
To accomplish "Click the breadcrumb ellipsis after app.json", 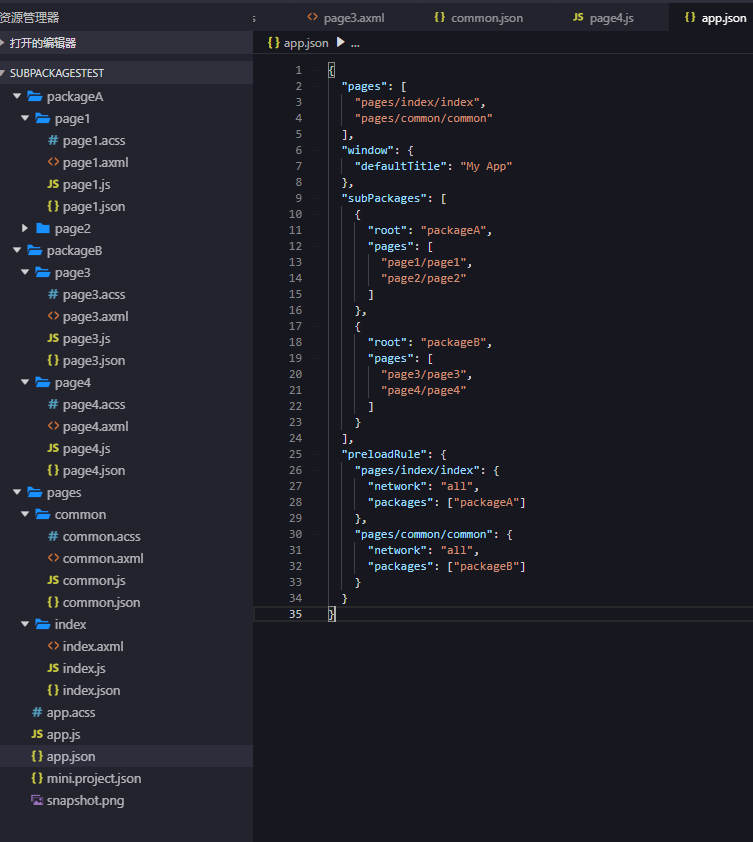I will click(x=355, y=43).
